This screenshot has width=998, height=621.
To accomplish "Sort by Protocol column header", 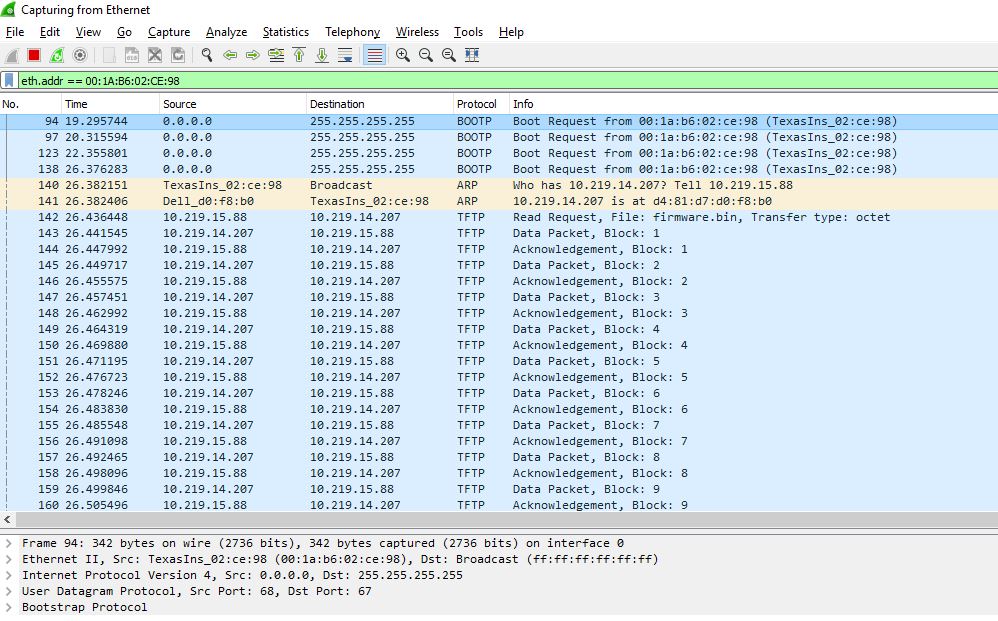I will tap(481, 104).
